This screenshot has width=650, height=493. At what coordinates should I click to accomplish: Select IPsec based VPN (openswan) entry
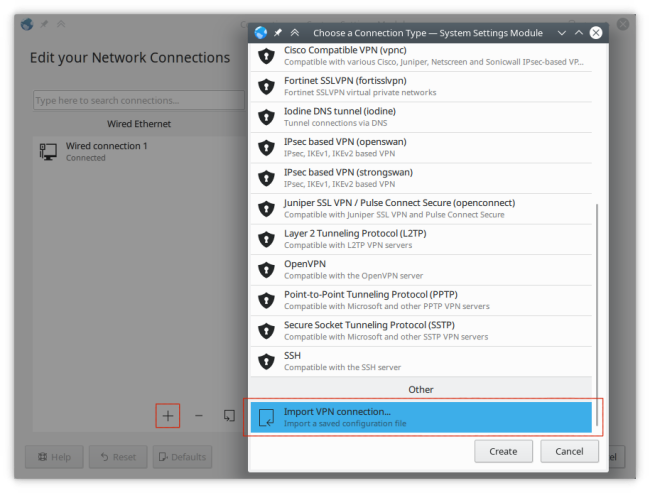(x=421, y=148)
